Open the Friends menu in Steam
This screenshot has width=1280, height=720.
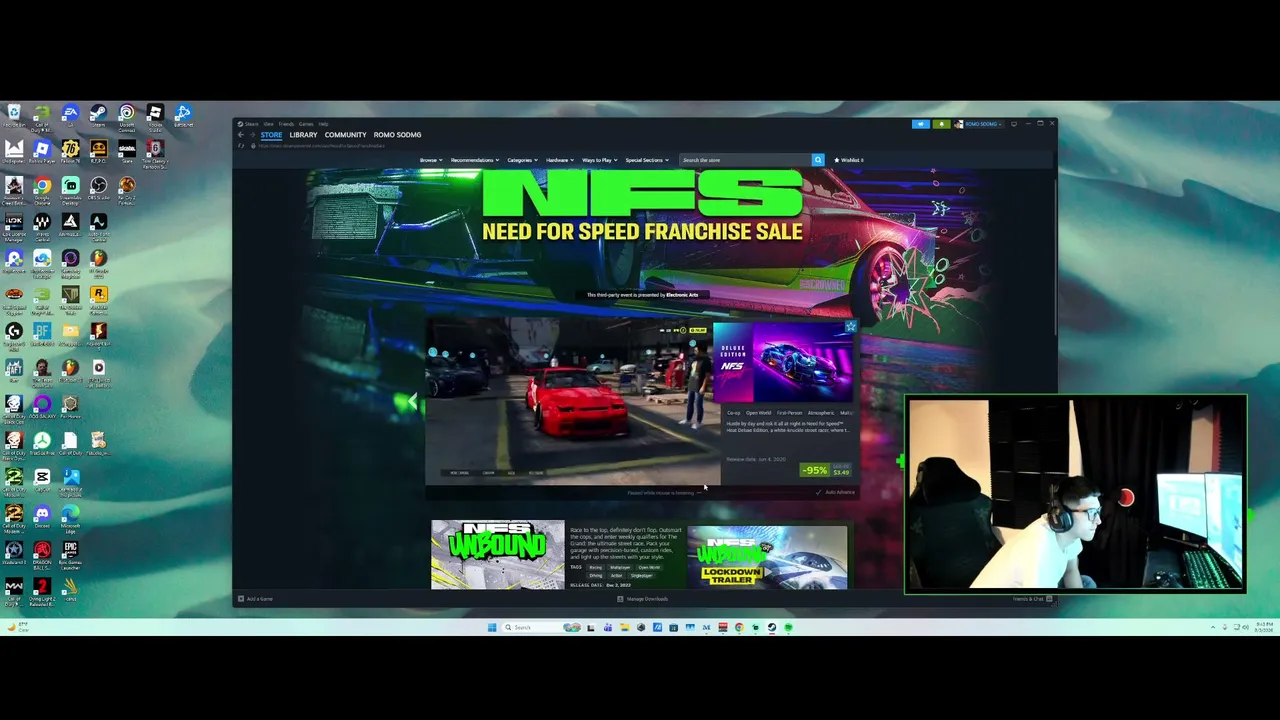click(286, 124)
